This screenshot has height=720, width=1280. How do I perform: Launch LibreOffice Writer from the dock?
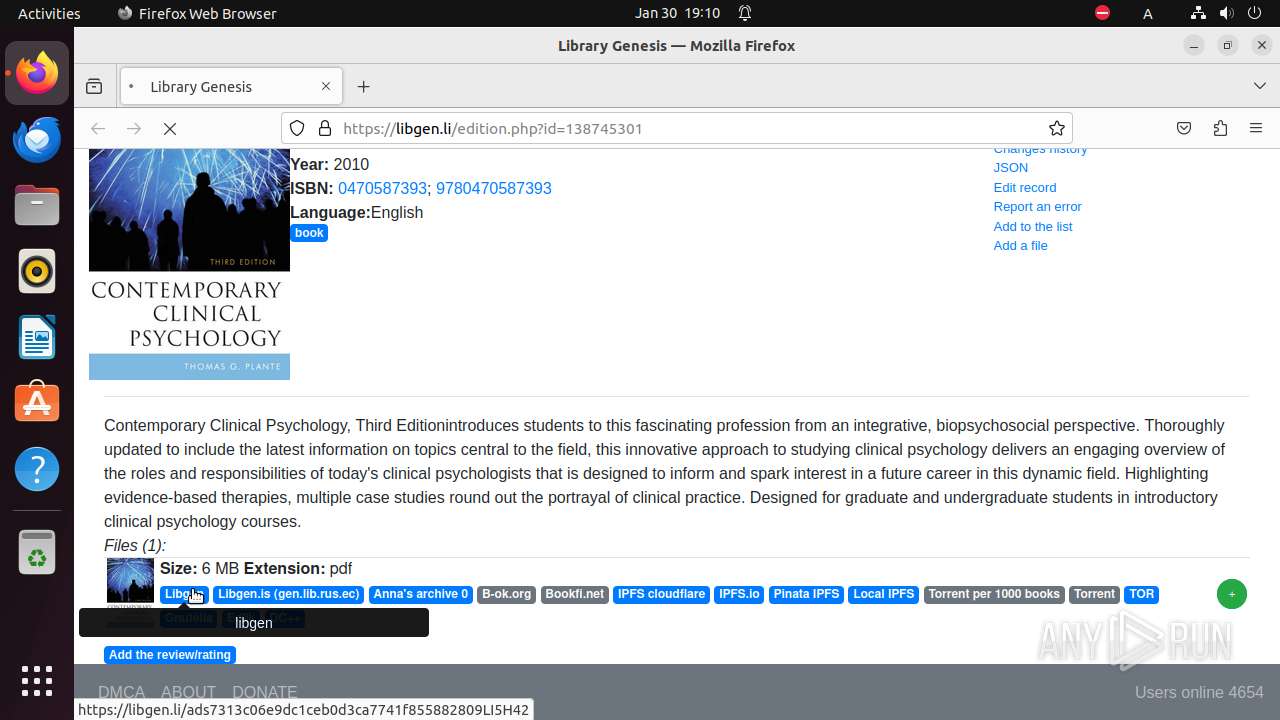(x=37, y=337)
